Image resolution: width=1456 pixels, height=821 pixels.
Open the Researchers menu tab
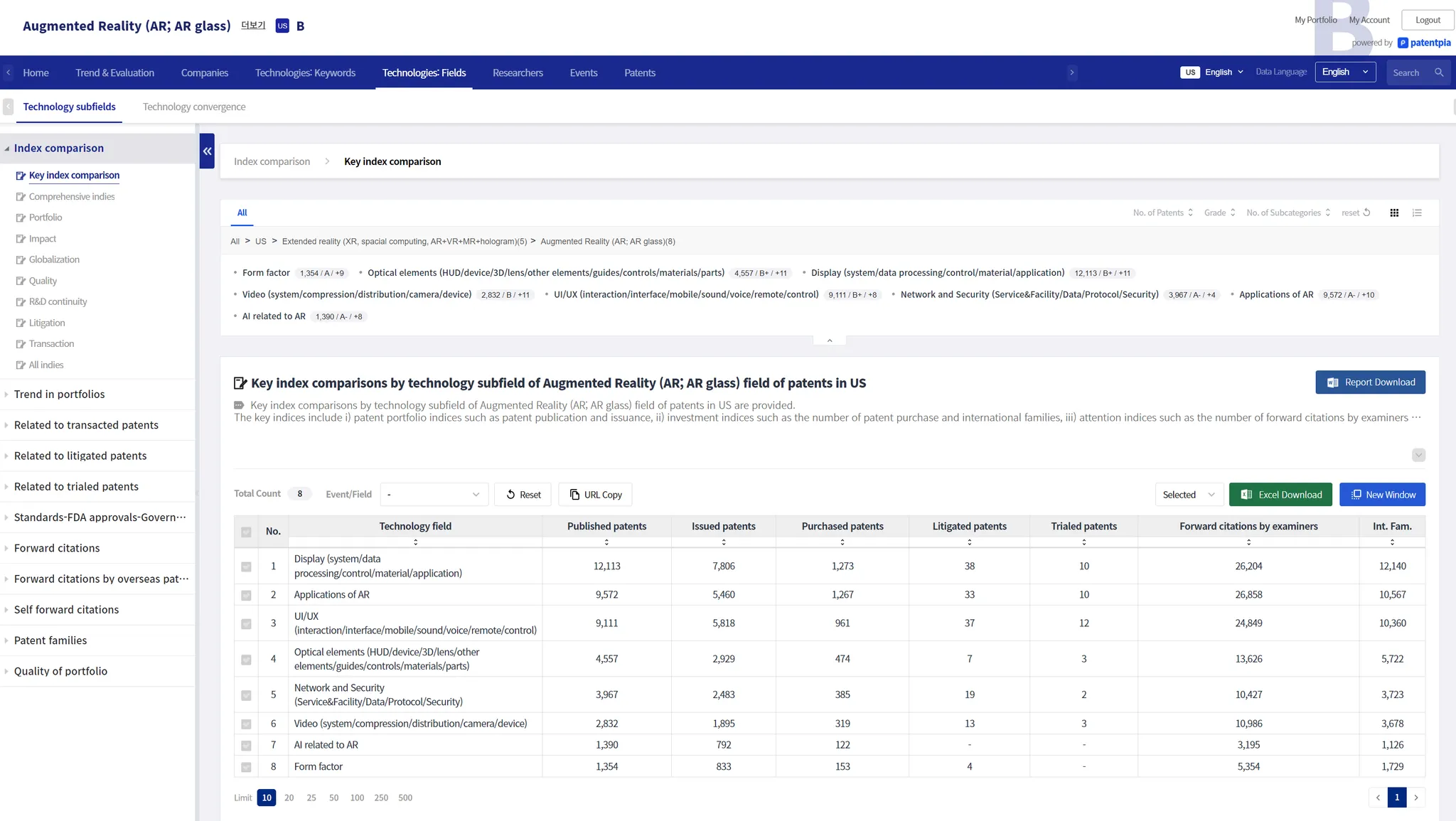point(517,73)
